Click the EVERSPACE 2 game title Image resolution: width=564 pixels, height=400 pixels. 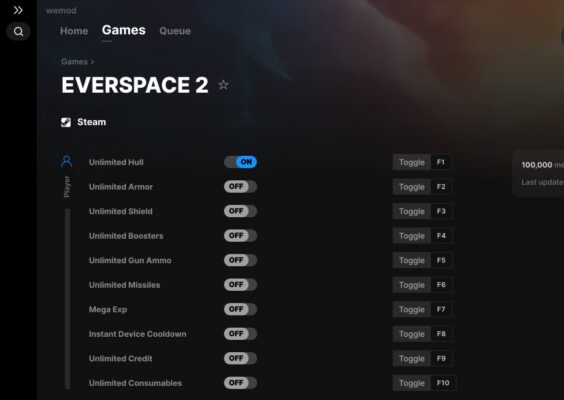(135, 85)
